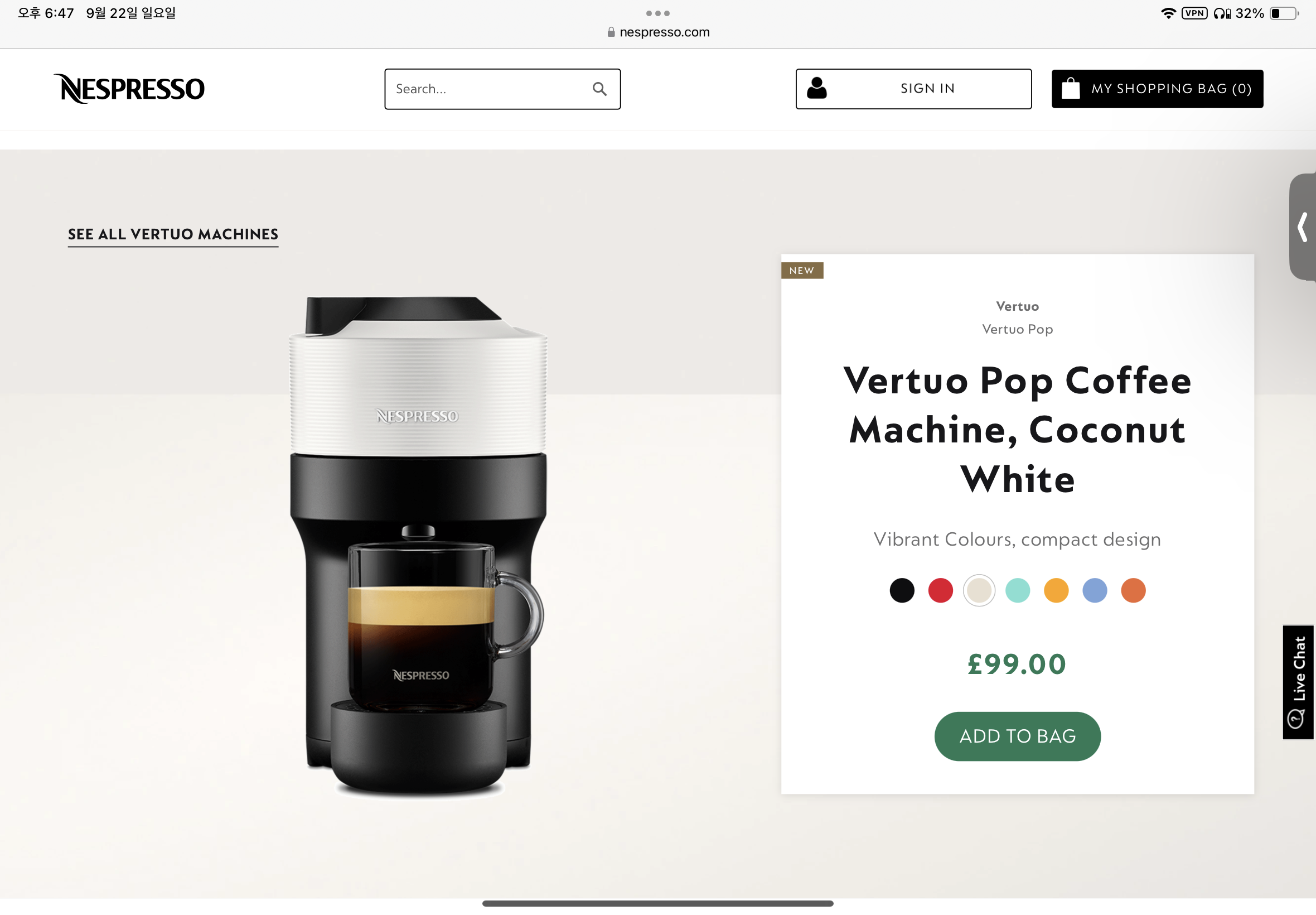Expand the side panel chevron tab
1316x915 pixels.
pyautogui.click(x=1302, y=227)
